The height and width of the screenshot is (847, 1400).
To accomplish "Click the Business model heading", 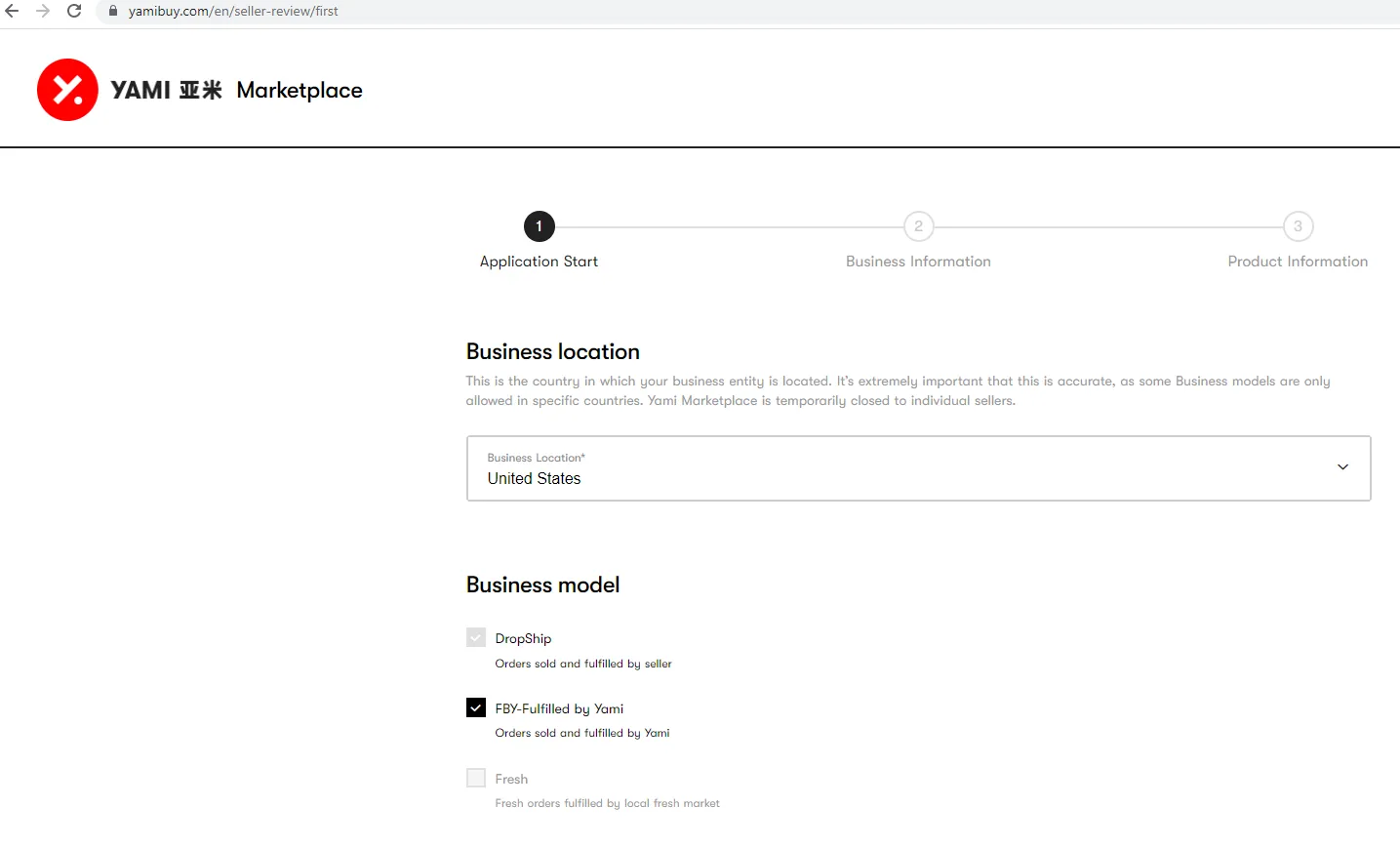I will pyautogui.click(x=543, y=585).
